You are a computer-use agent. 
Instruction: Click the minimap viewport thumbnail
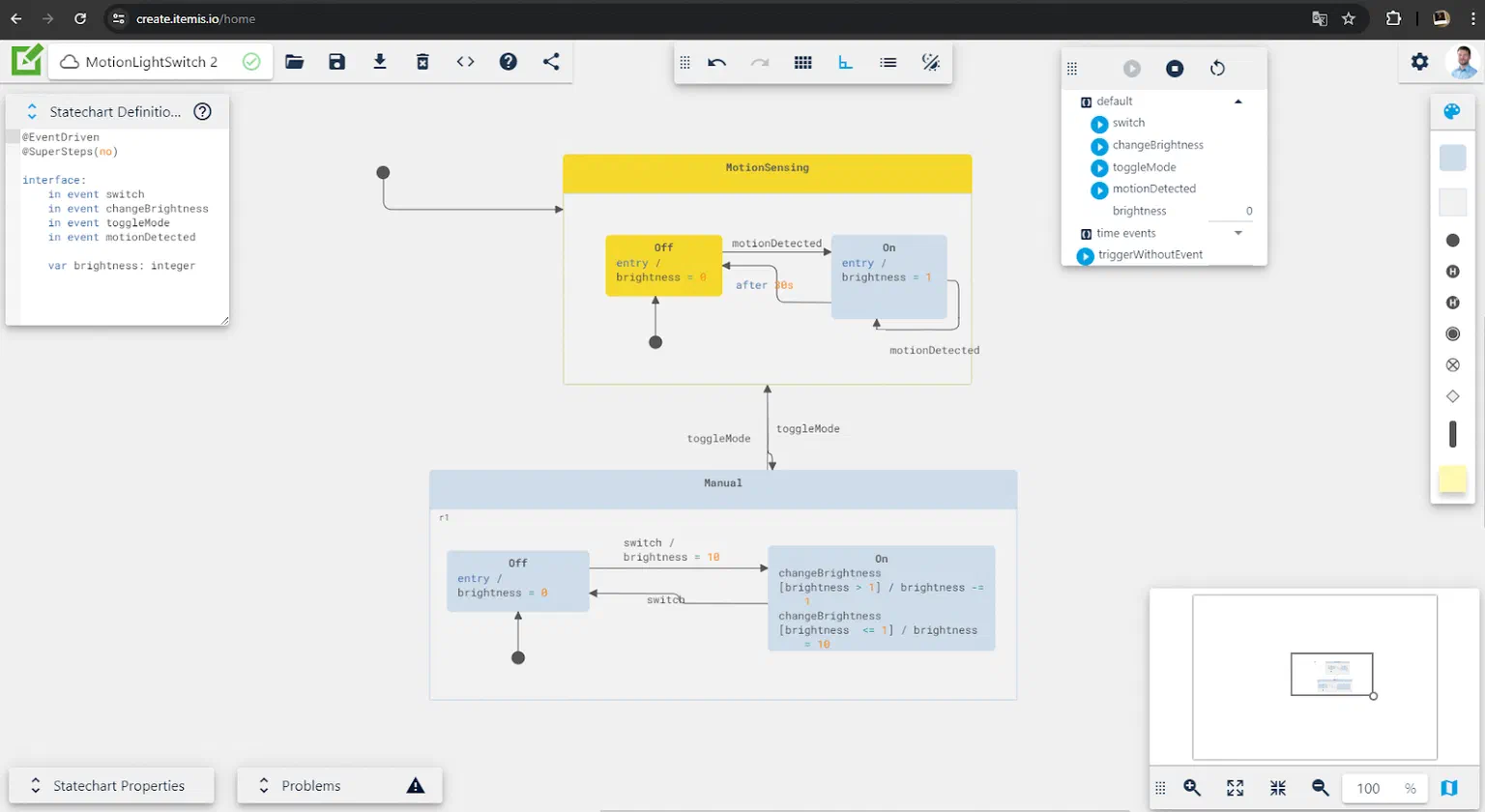[x=1332, y=674]
